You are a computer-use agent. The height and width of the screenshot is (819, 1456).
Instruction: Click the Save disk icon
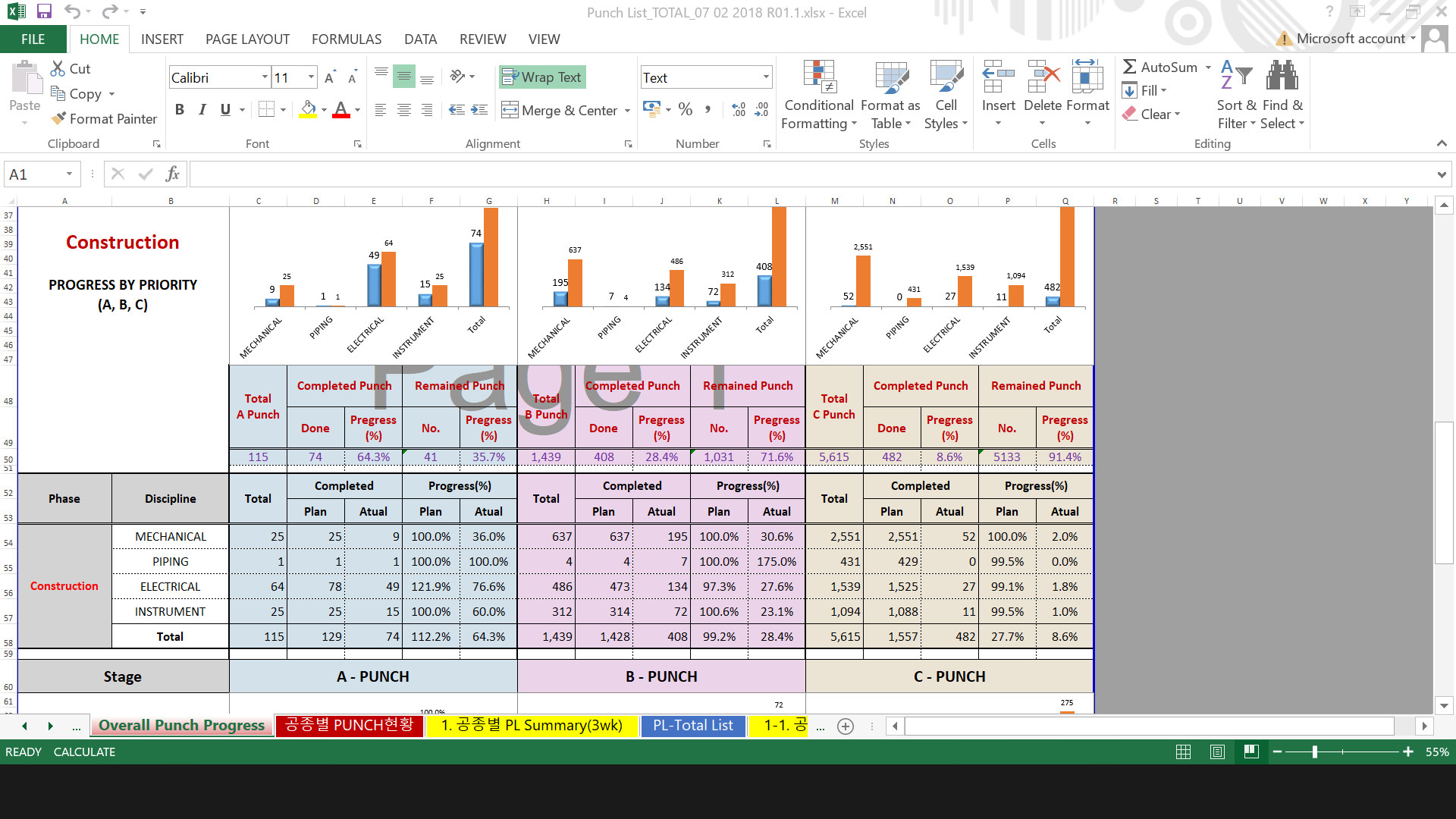click(44, 11)
